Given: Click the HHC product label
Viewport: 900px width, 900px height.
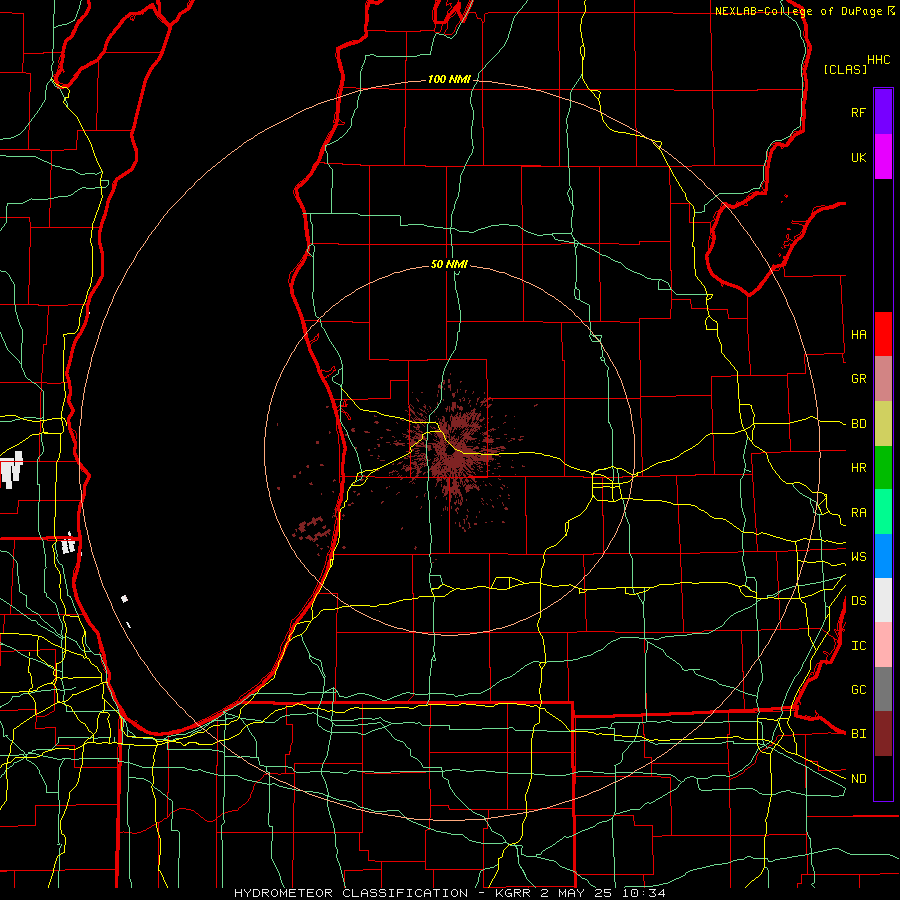Looking at the screenshot, I should 878,60.
